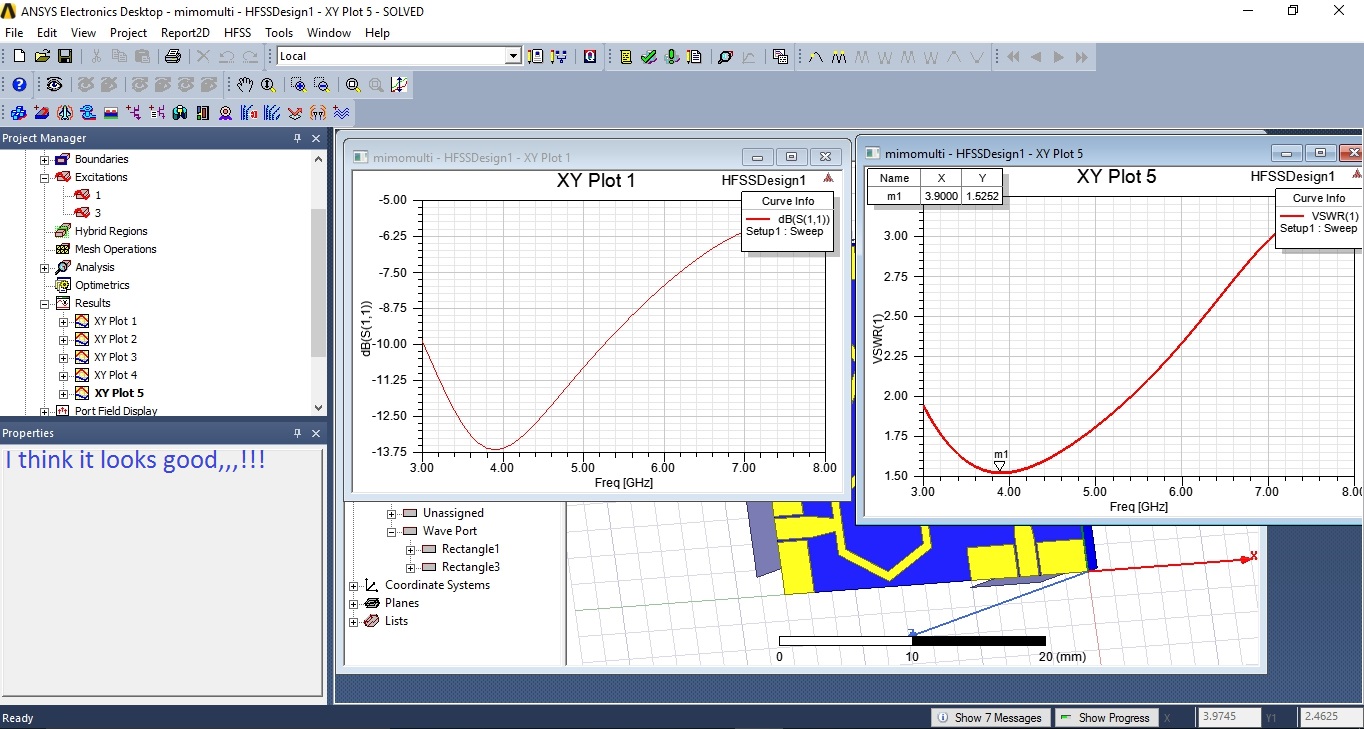
Task: Click the eye visibility icon in the toolbar
Action: (54, 85)
